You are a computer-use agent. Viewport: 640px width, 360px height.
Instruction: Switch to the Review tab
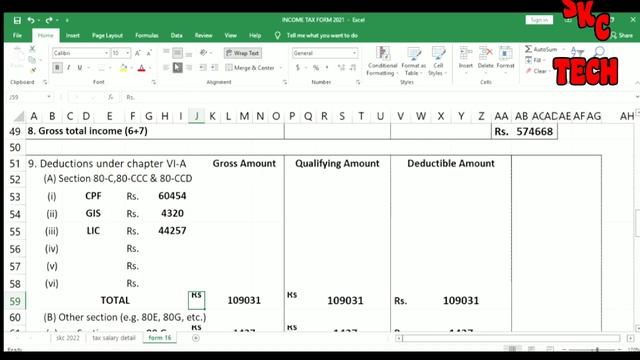point(203,36)
